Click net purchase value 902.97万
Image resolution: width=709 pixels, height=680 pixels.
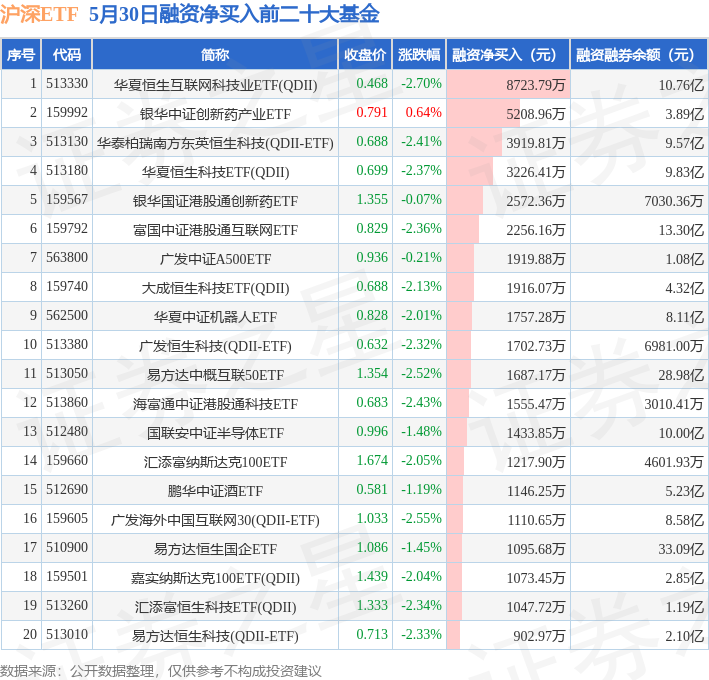(539, 636)
